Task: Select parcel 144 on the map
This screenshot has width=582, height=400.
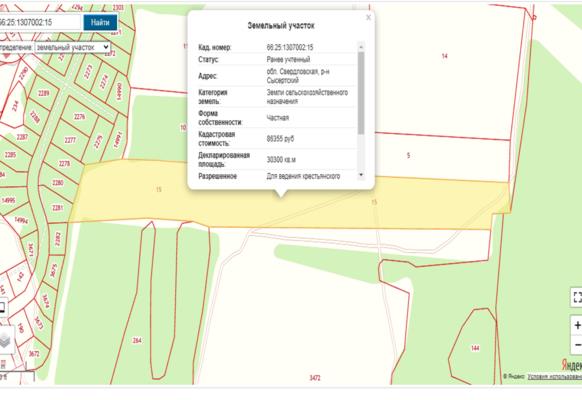Action: tap(475, 348)
